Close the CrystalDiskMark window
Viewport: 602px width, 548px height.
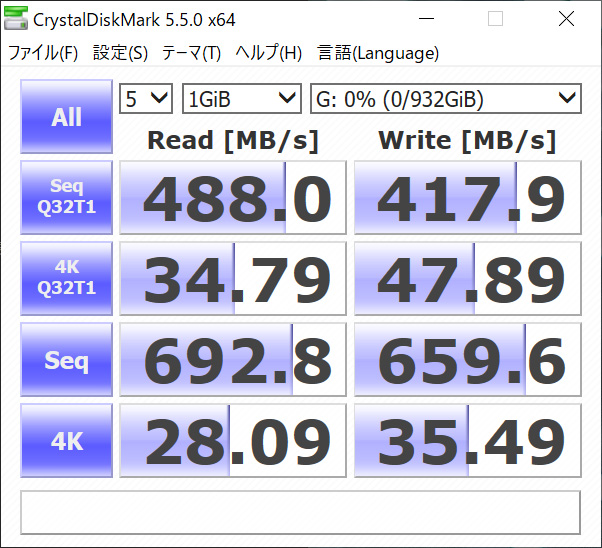point(566,18)
